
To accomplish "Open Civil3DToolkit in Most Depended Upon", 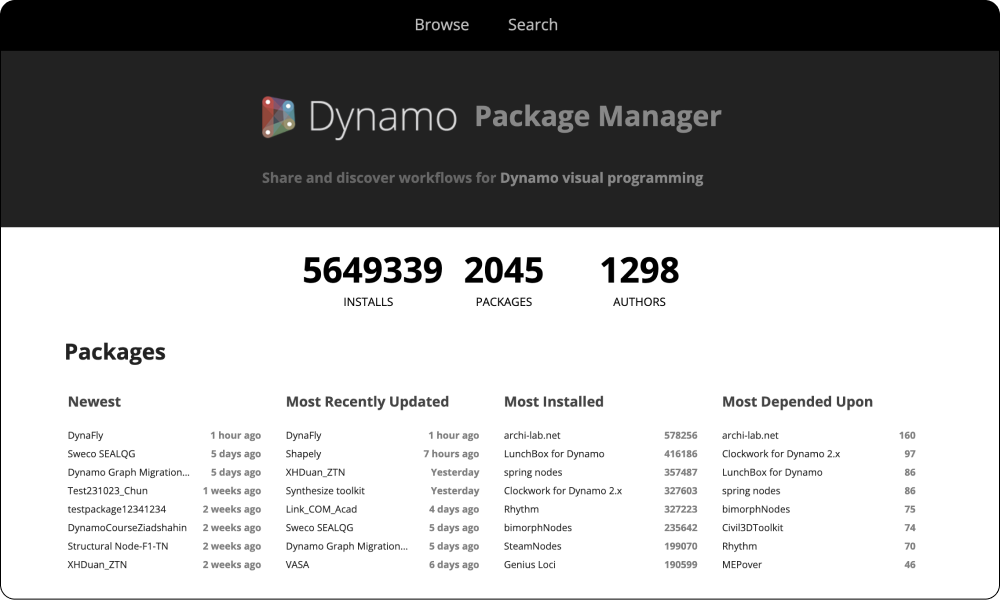I will tap(753, 528).
